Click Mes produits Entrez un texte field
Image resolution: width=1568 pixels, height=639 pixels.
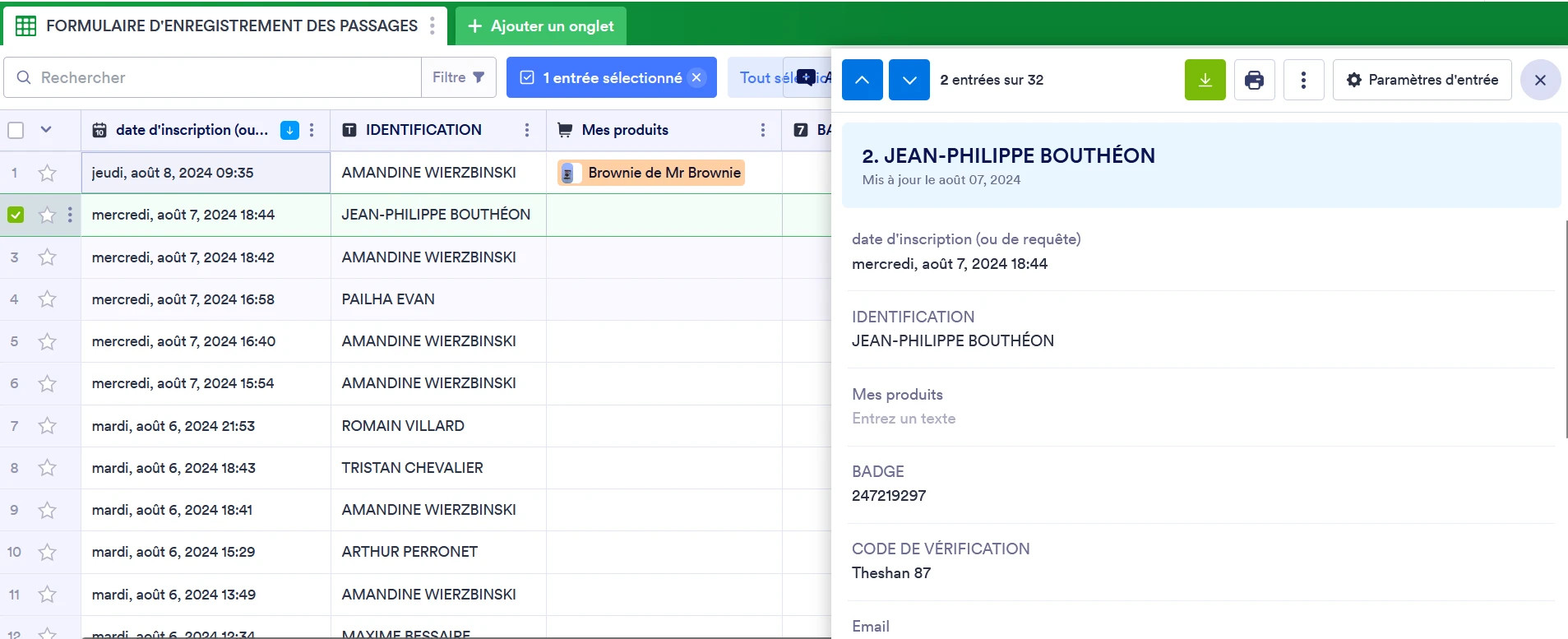pos(904,419)
